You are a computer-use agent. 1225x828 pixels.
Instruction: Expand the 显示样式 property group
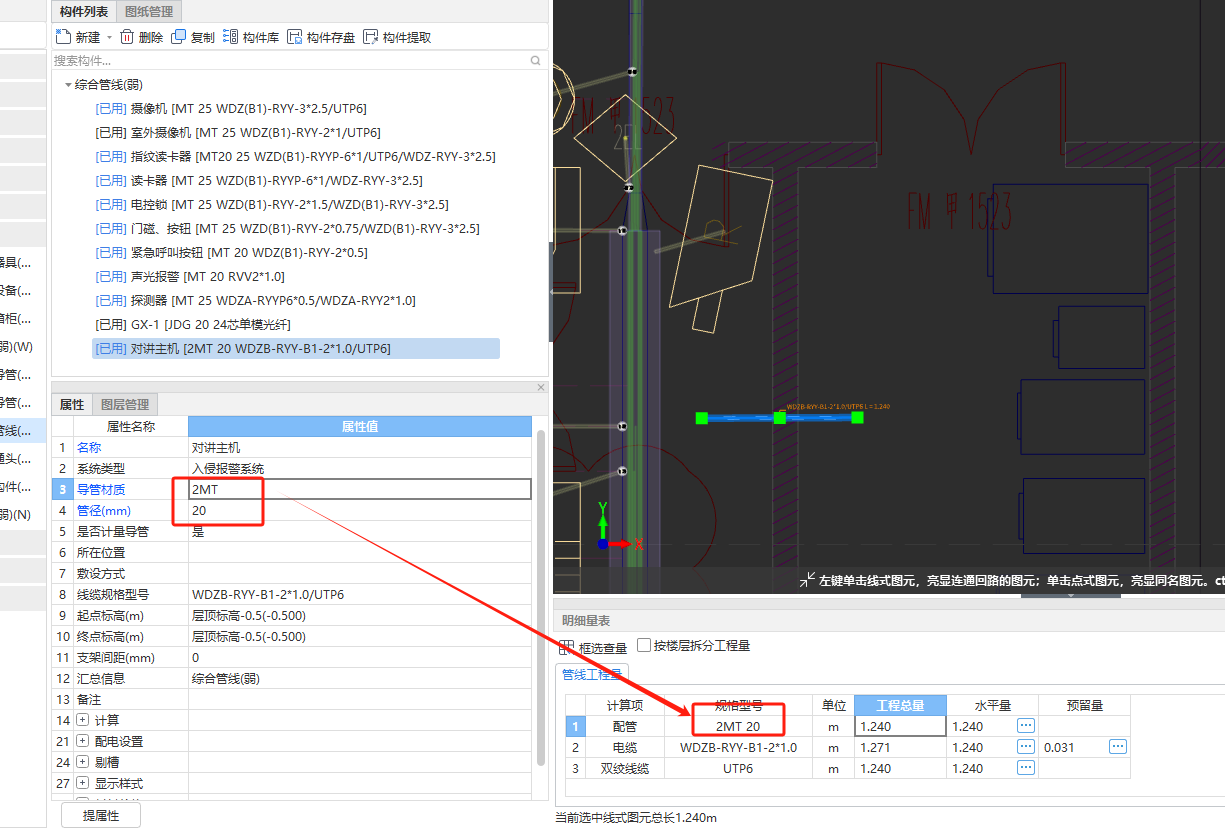pyautogui.click(x=82, y=783)
